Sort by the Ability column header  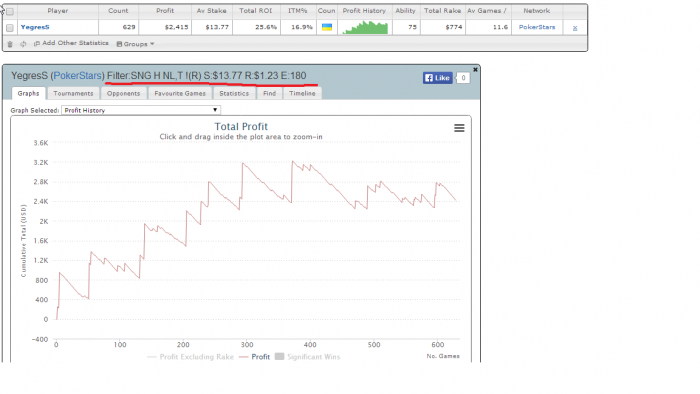(405, 11)
